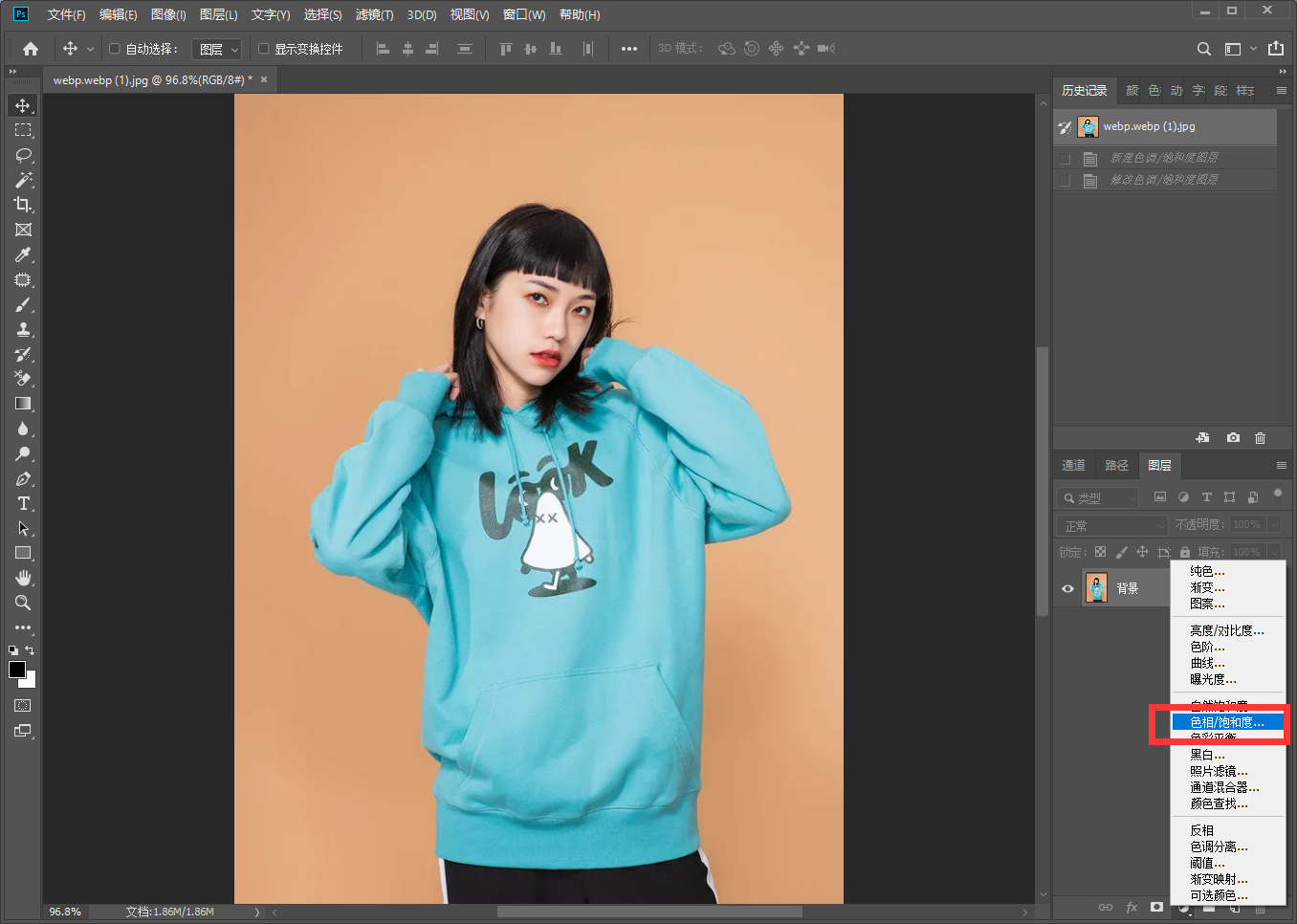The image size is (1297, 924).
Task: Enable the 自动选择 checkbox
Action: point(115,49)
